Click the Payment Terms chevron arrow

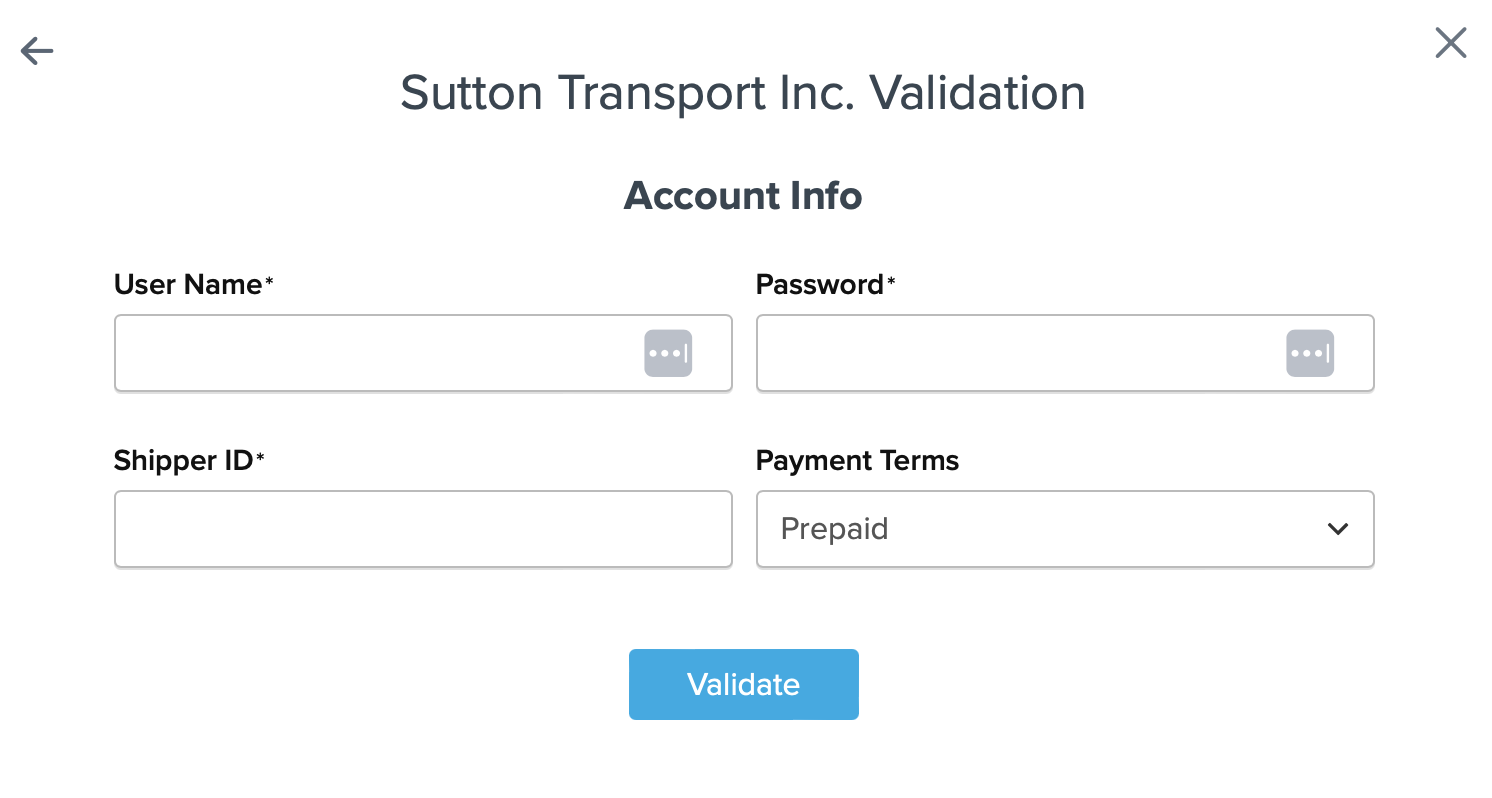pyautogui.click(x=1337, y=529)
